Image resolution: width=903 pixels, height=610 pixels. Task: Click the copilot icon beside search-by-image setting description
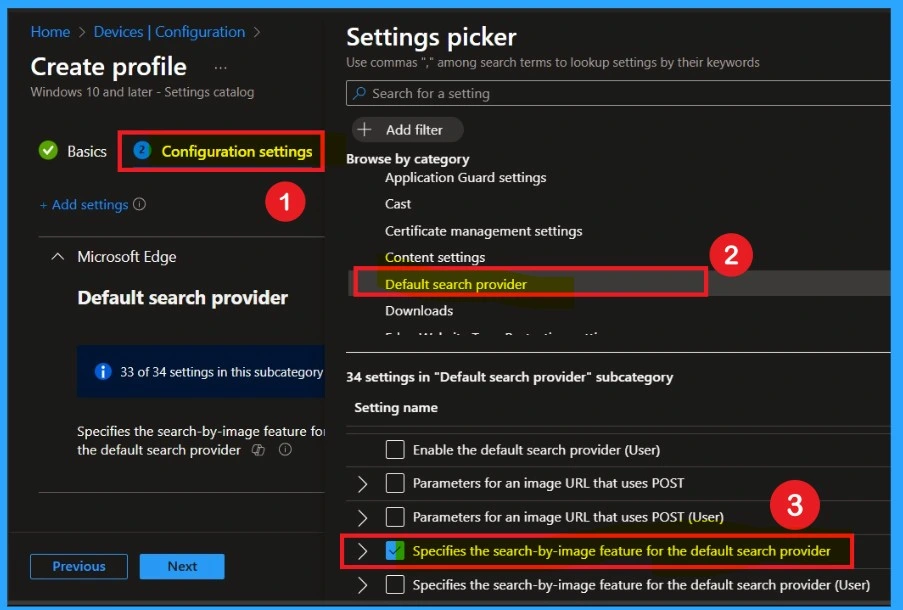pos(258,450)
